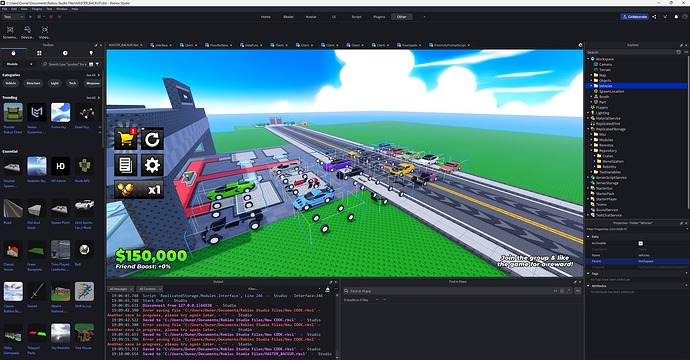Open the Toolbox recent clock tab
The height and width of the screenshot is (360, 690).
click(65, 53)
